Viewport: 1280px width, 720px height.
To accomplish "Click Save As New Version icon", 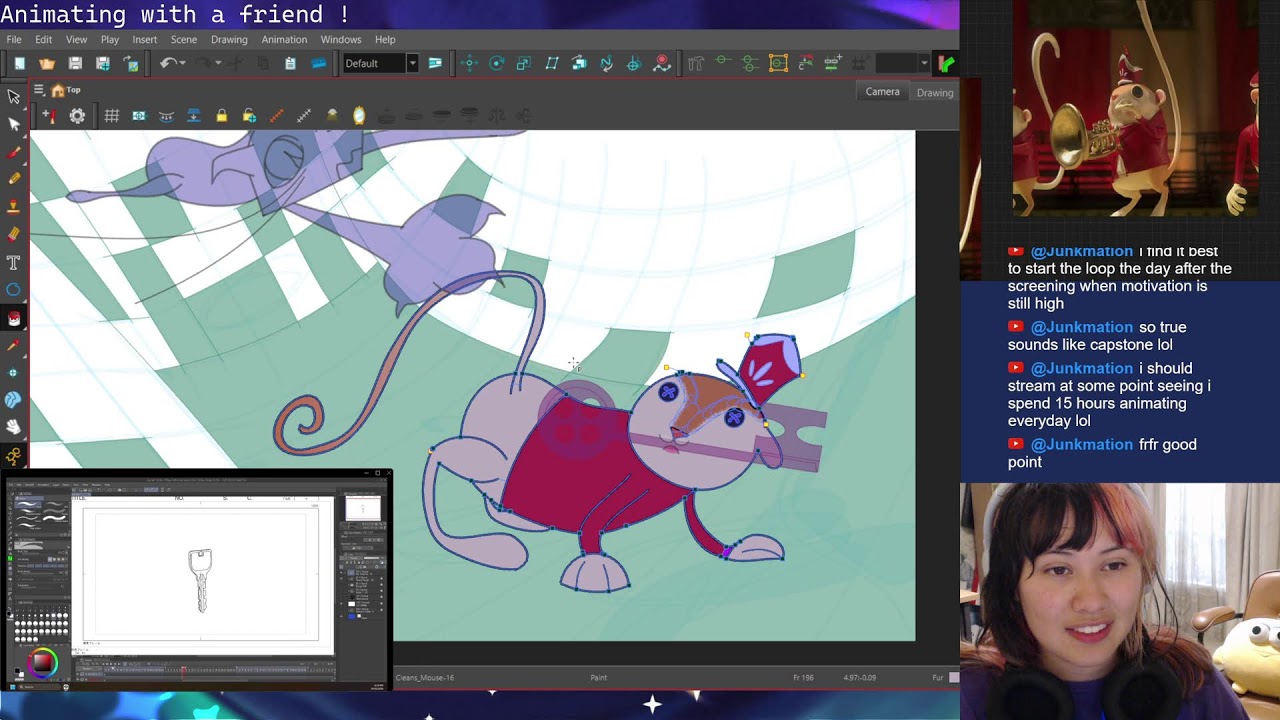I will [102, 63].
